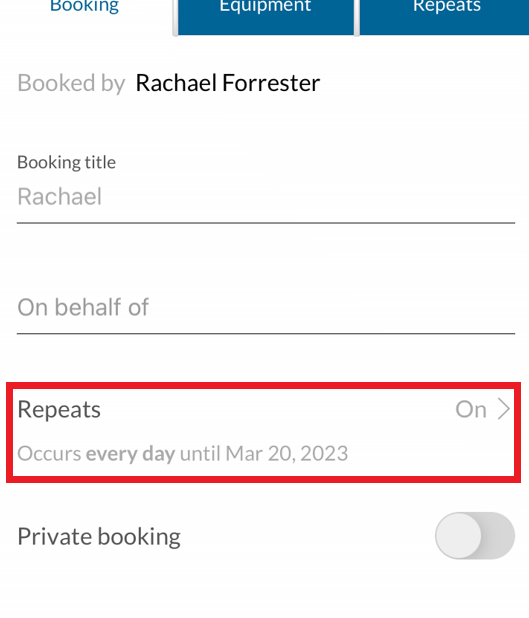529x618 pixels.
Task: Click the bold 'every day' text
Action: (x=130, y=454)
